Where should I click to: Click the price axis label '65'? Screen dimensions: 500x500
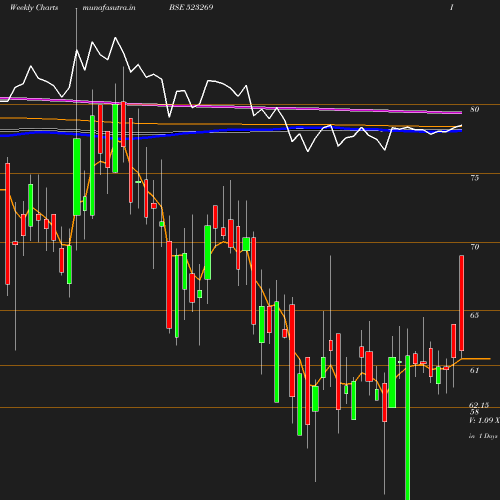pos(475,315)
